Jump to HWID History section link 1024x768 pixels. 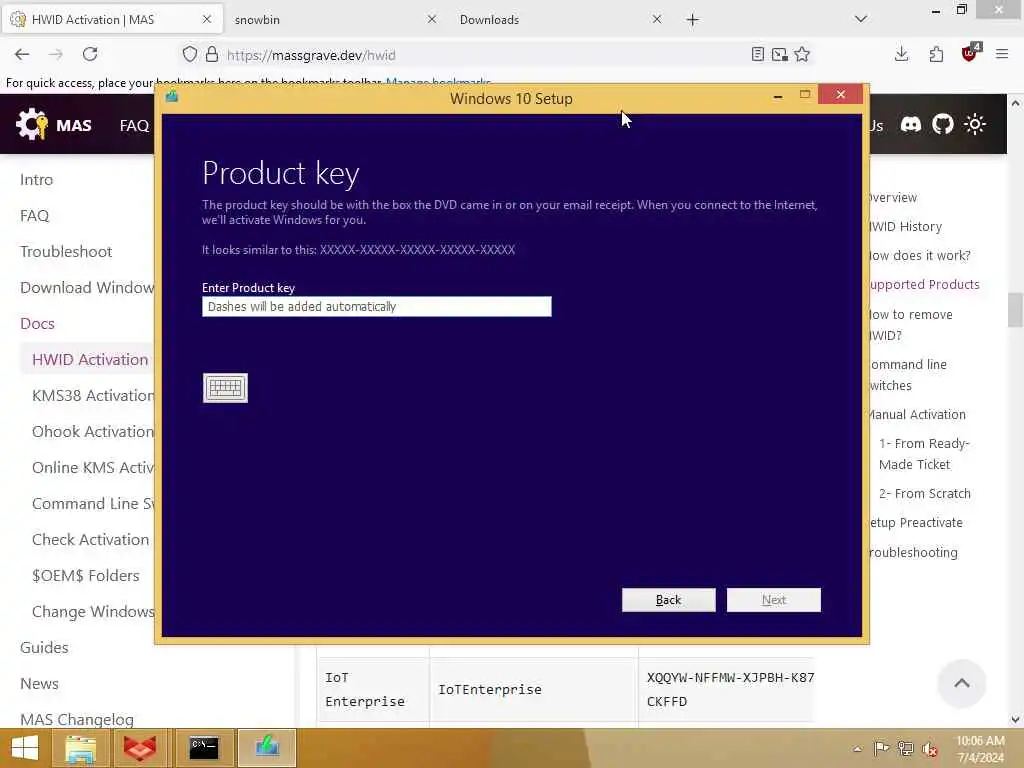click(x=906, y=227)
